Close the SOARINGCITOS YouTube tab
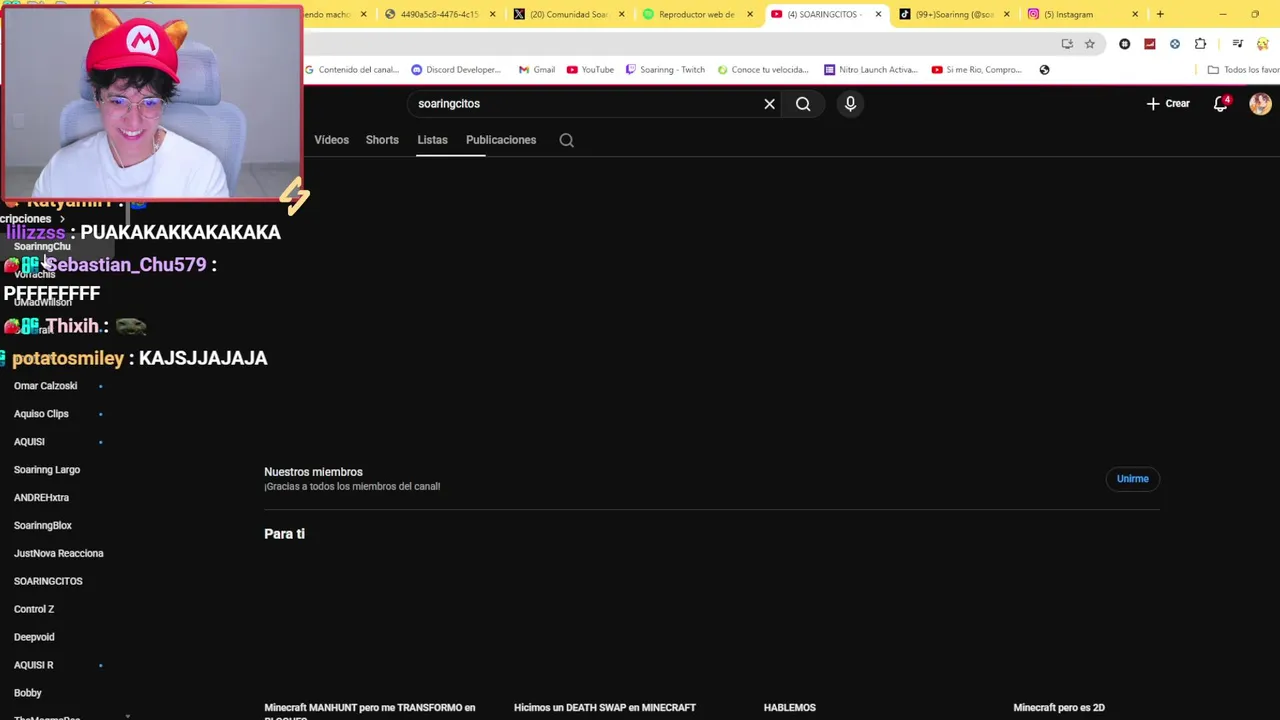The height and width of the screenshot is (720, 1280). (x=878, y=14)
